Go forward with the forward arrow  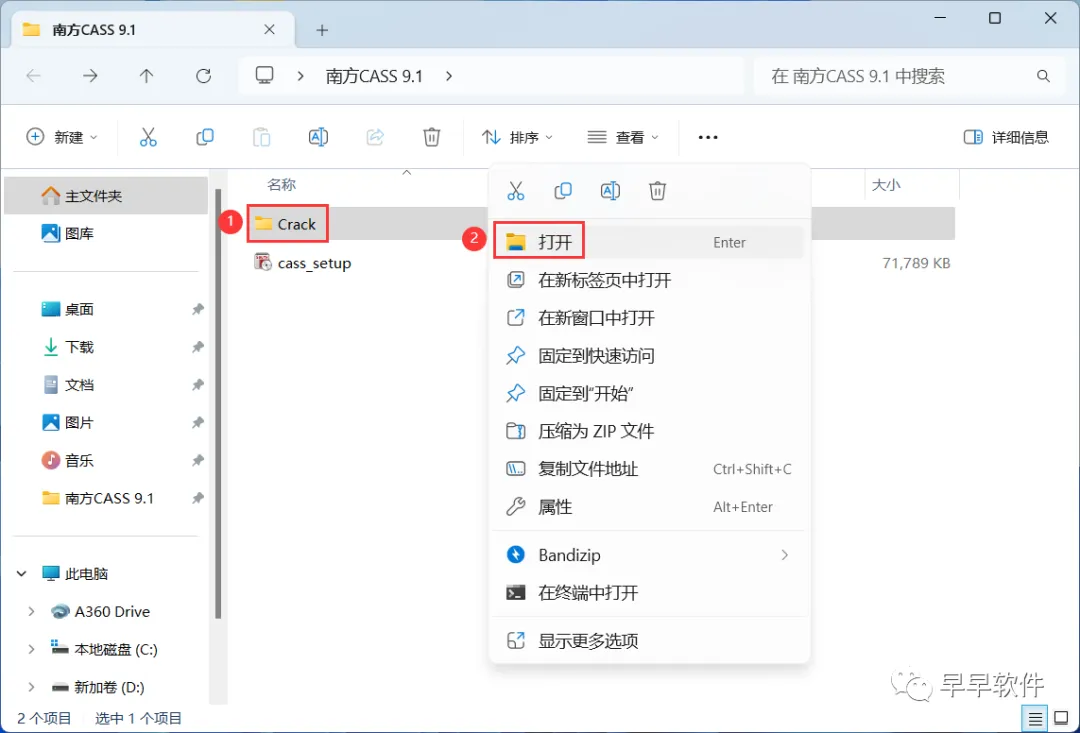pyautogui.click(x=90, y=76)
